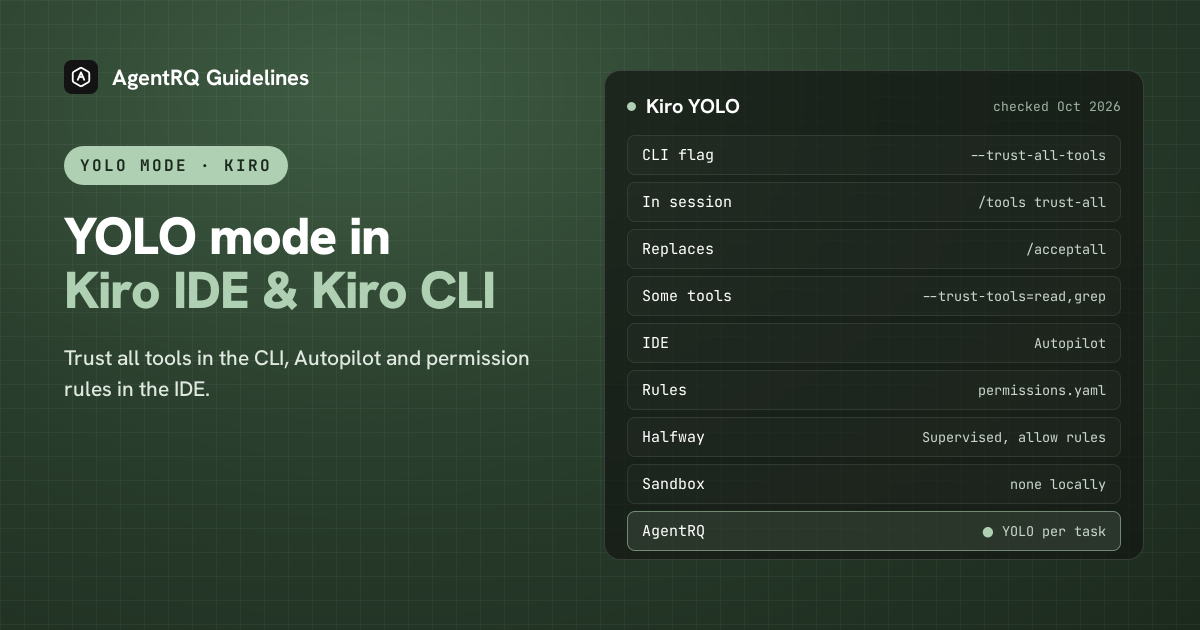This screenshot has width=1200, height=630.
Task: Select the IDE row label
Action: coord(655,343)
